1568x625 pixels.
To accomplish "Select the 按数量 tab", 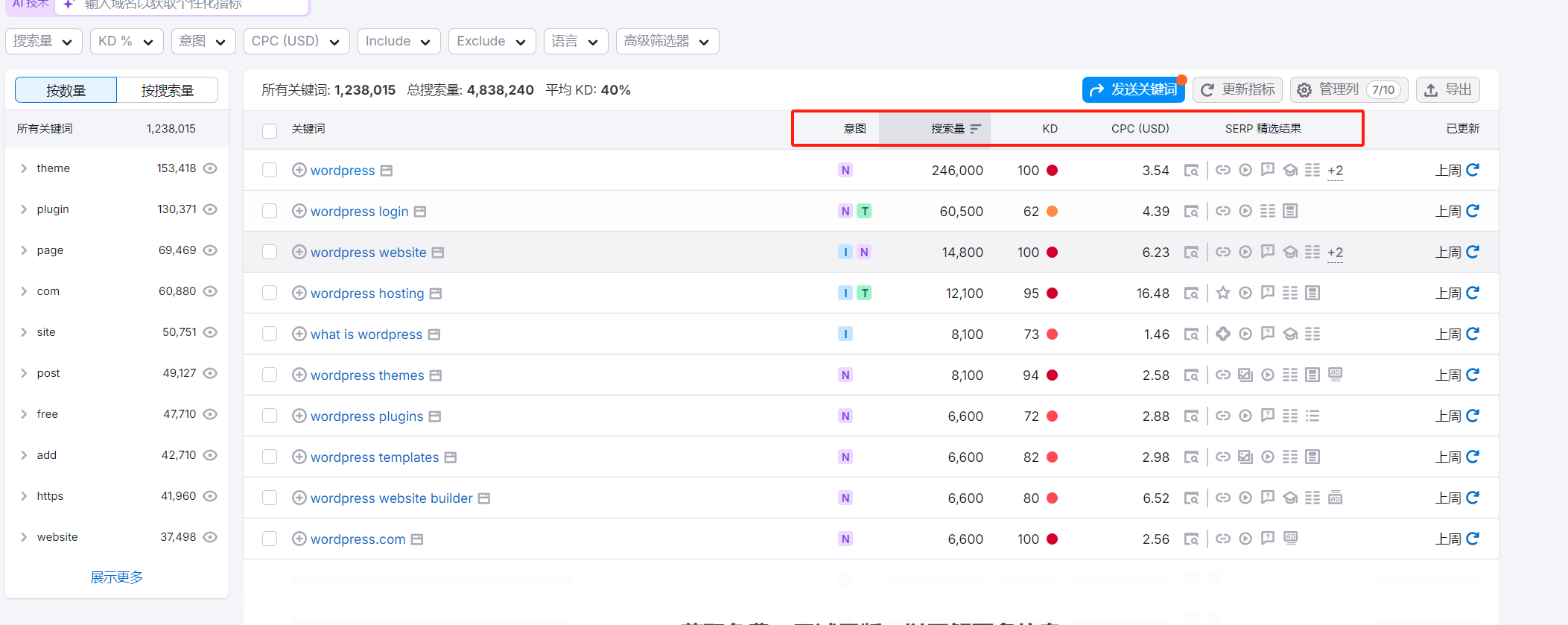I will (x=66, y=90).
